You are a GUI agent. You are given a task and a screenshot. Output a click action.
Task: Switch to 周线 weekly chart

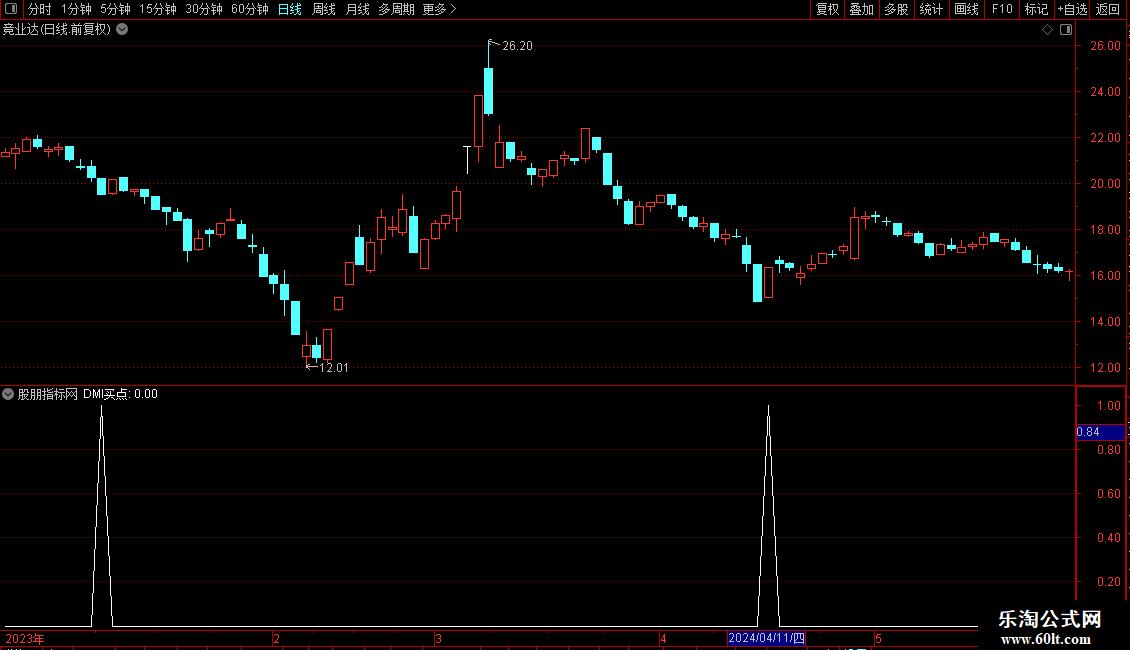(x=324, y=9)
